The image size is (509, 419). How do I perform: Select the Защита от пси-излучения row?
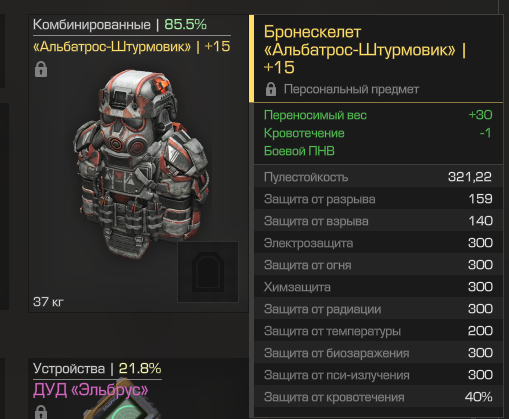(x=378, y=375)
